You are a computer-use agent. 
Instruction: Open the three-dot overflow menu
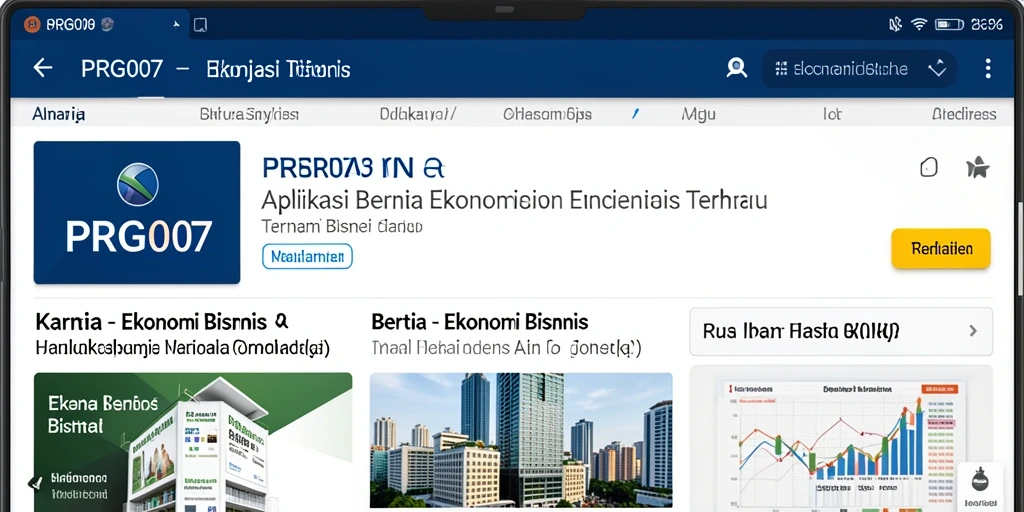[987, 68]
